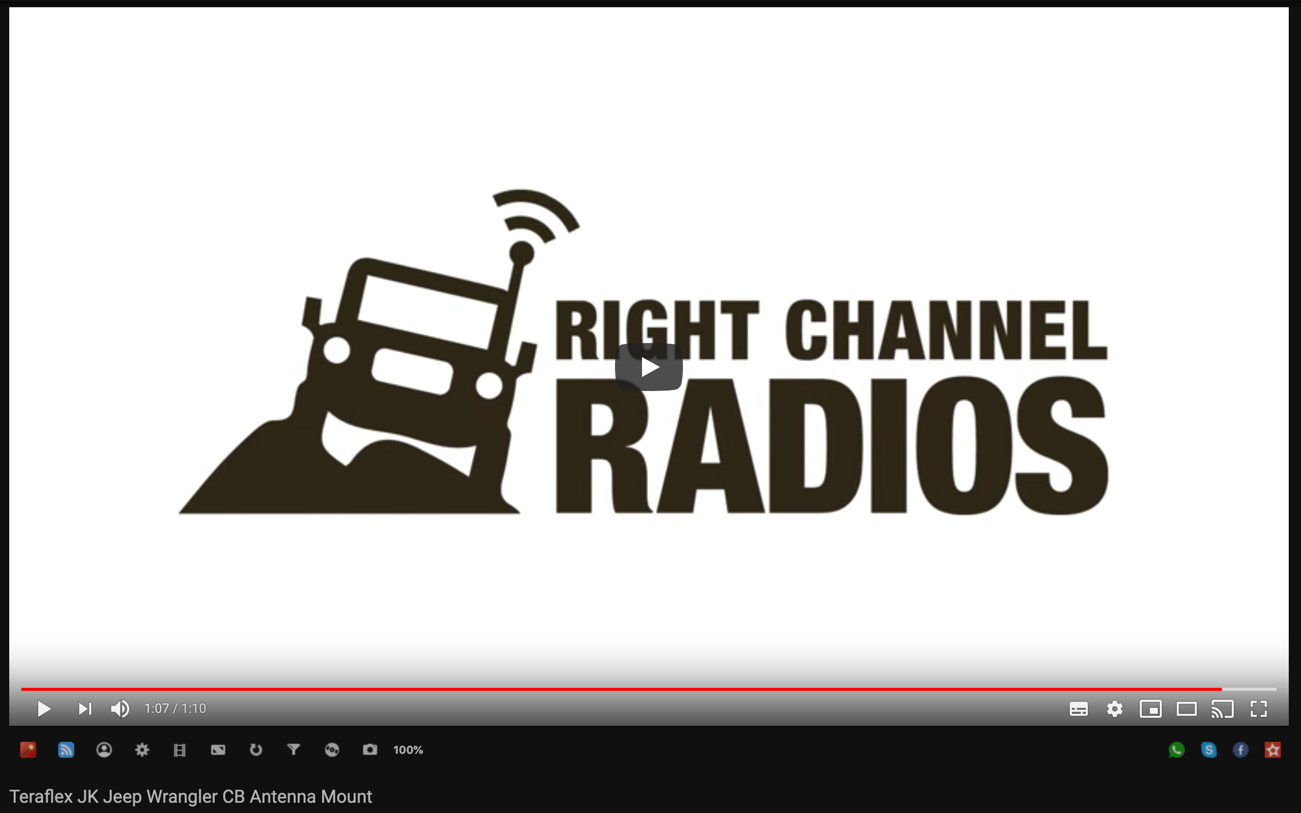Viewport: 1301px width, 813px height.
Task: Open the video filters funnel icon
Action: (294, 750)
